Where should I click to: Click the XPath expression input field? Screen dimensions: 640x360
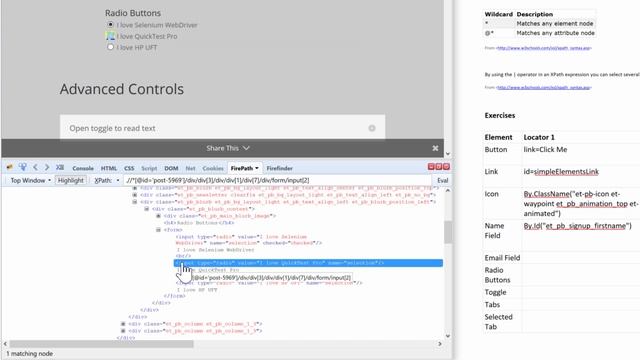[278, 180]
